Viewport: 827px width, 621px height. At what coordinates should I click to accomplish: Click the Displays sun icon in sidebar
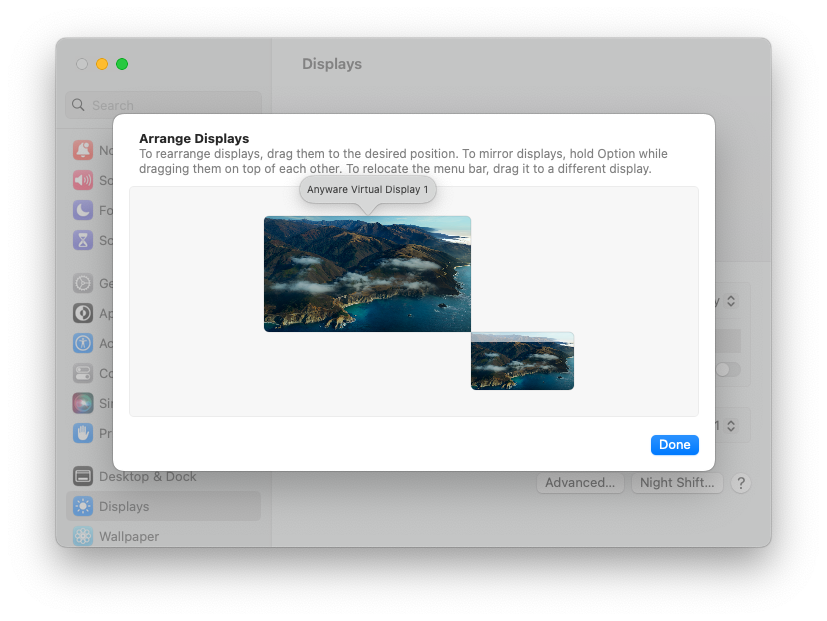(x=83, y=507)
